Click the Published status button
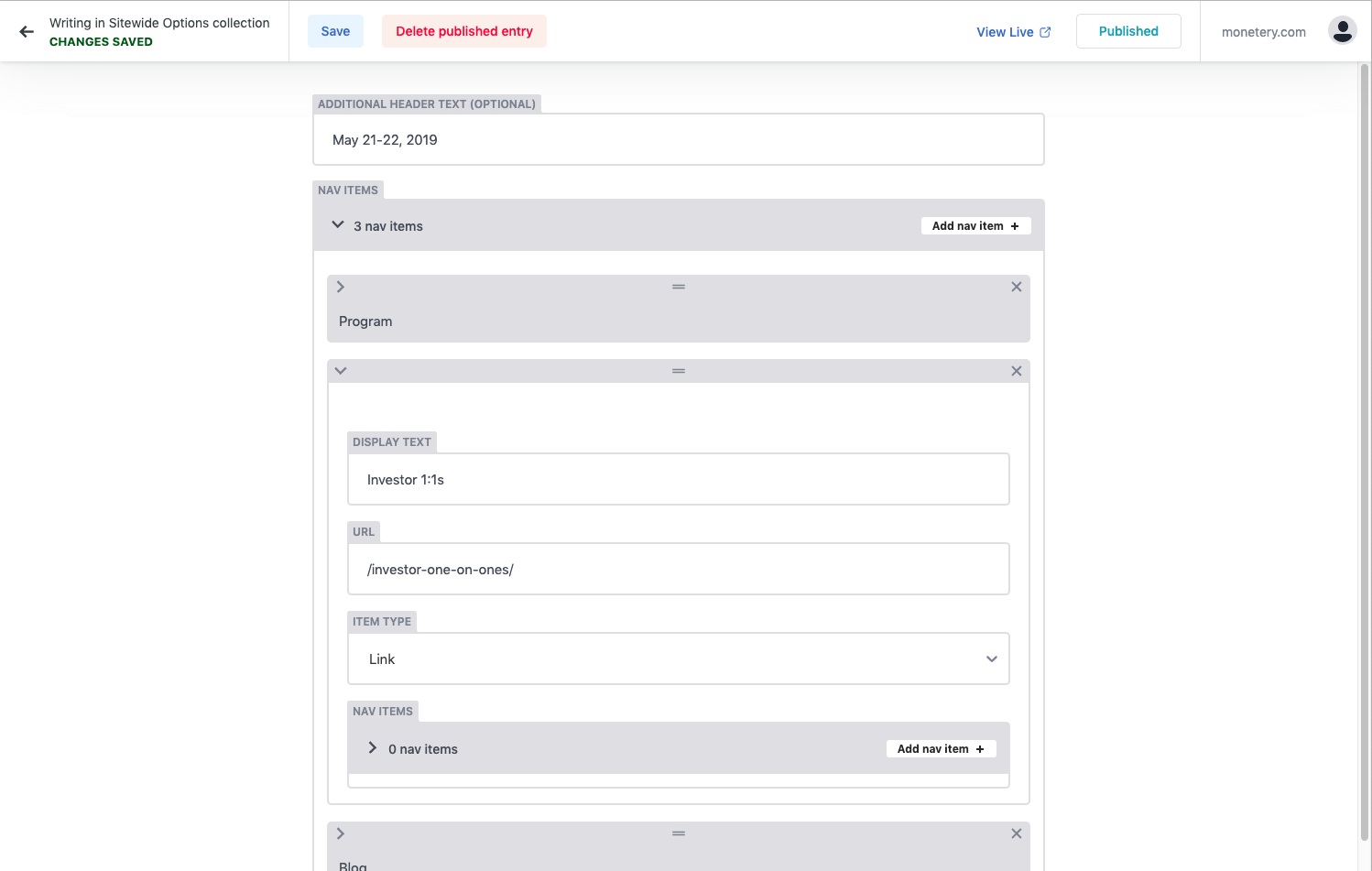Screen dimensions: 1372x871 pyautogui.click(x=1127, y=30)
